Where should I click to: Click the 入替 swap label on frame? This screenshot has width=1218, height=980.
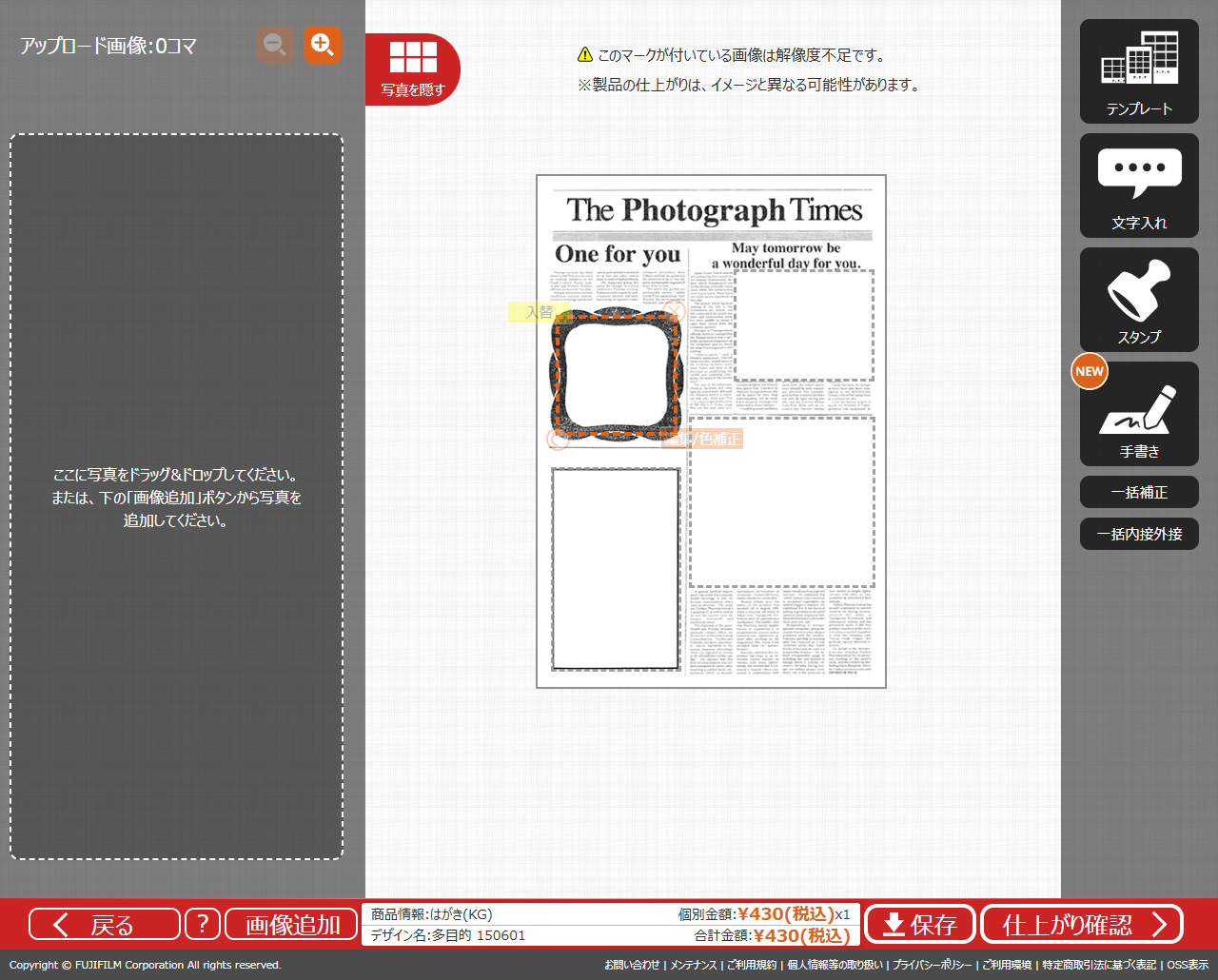[x=538, y=312]
